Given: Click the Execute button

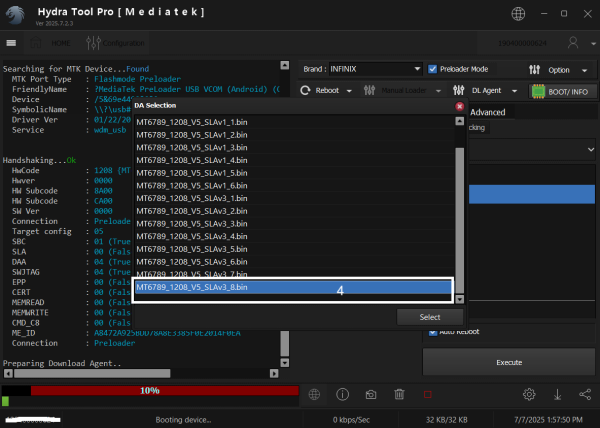Looking at the screenshot, I should 509,362.
